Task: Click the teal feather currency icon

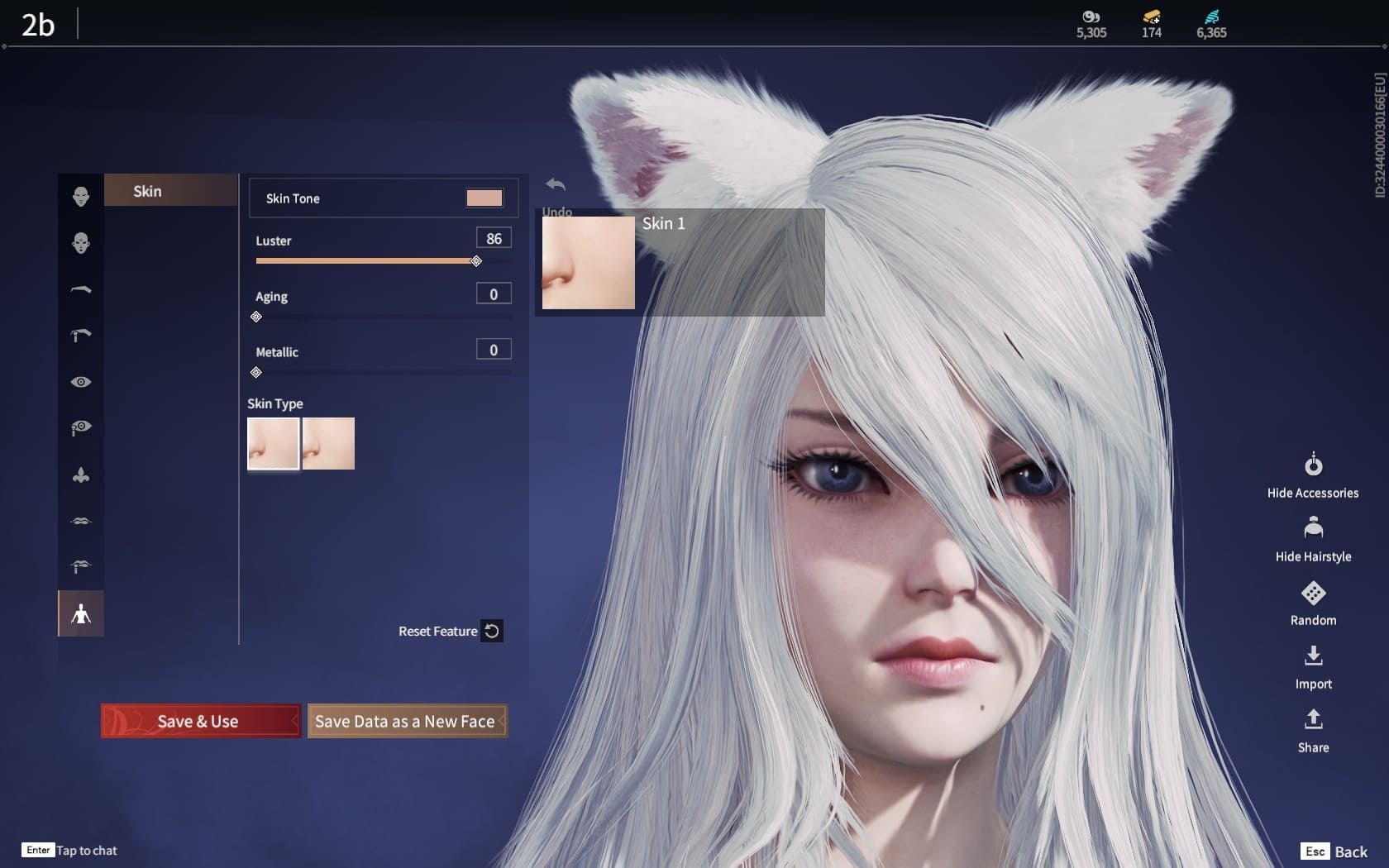Action: click(x=1211, y=17)
